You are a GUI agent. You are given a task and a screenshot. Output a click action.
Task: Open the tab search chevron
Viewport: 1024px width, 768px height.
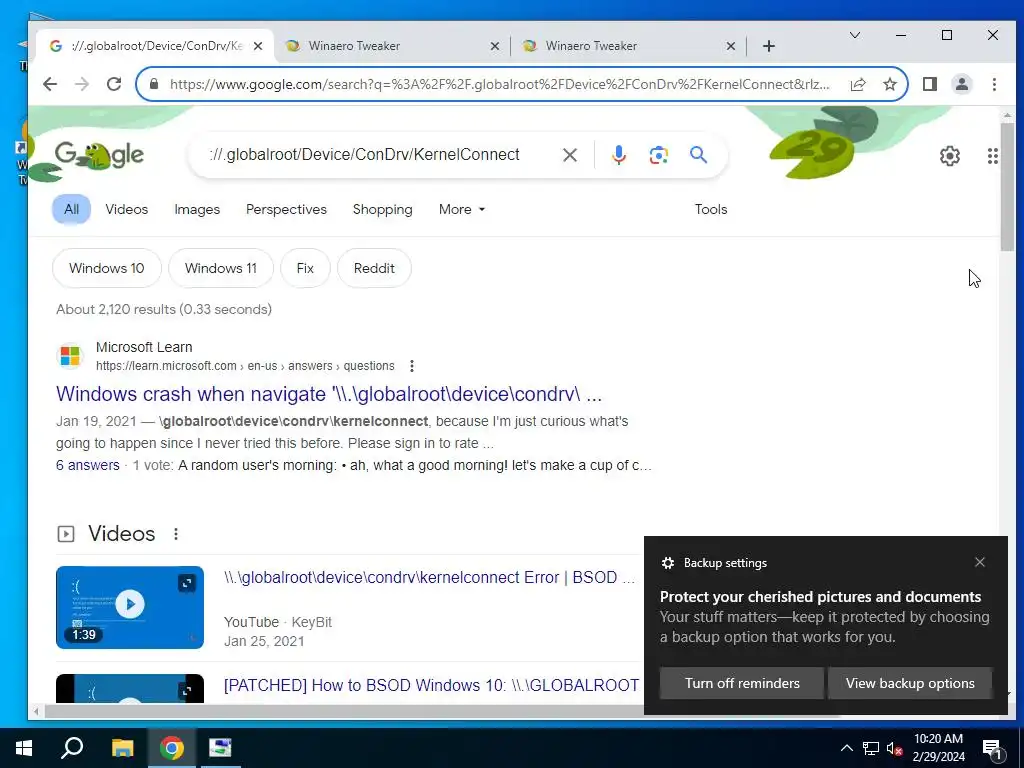point(854,35)
